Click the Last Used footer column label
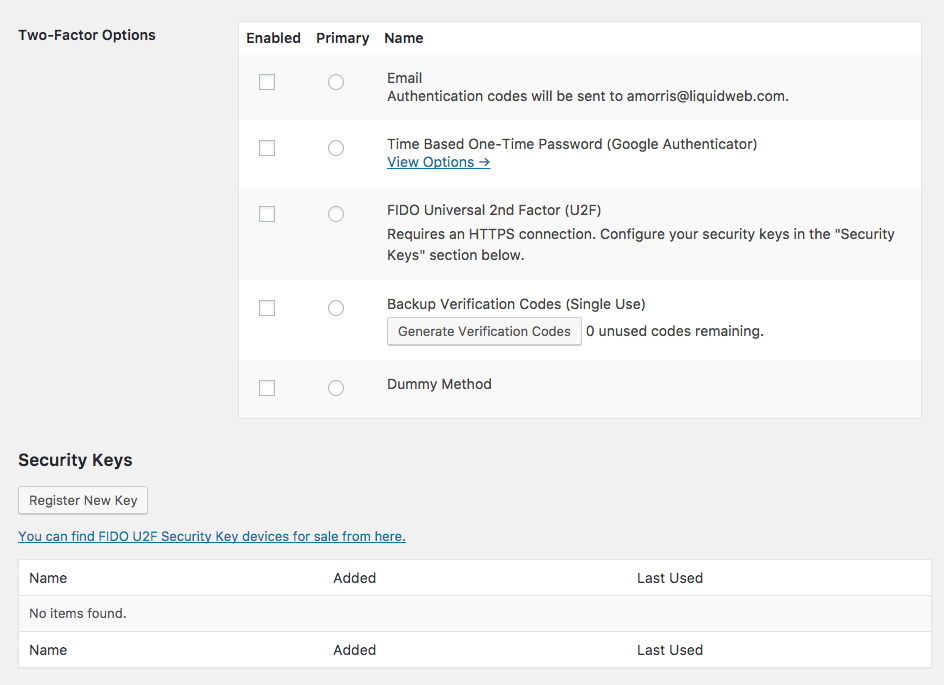 [x=670, y=650]
